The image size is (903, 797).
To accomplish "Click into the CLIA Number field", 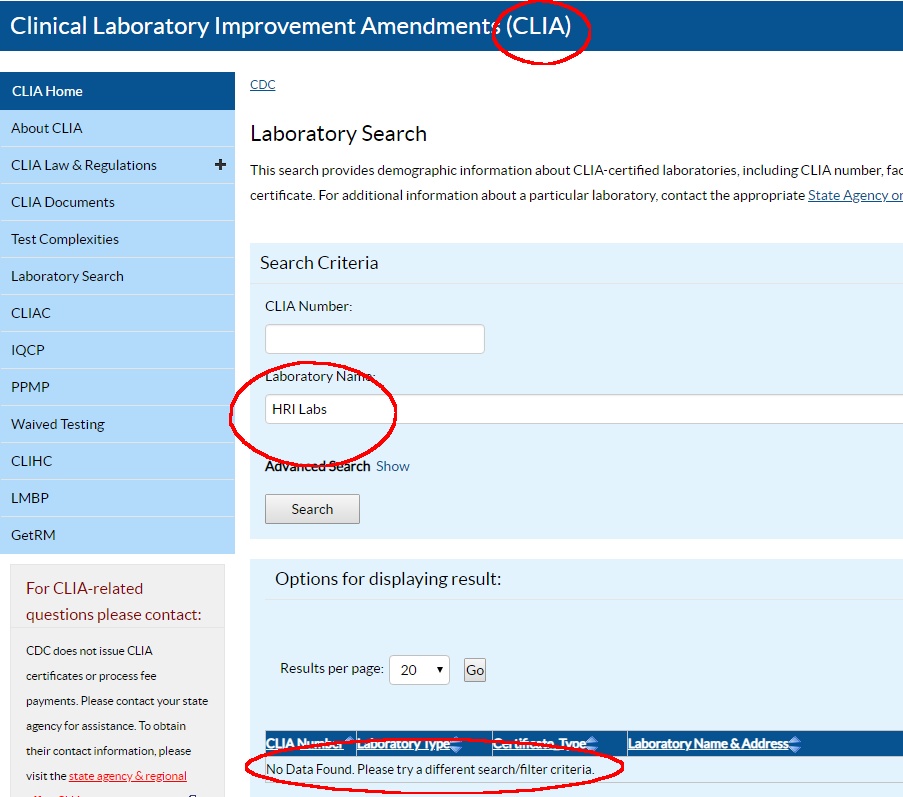I will pos(374,339).
